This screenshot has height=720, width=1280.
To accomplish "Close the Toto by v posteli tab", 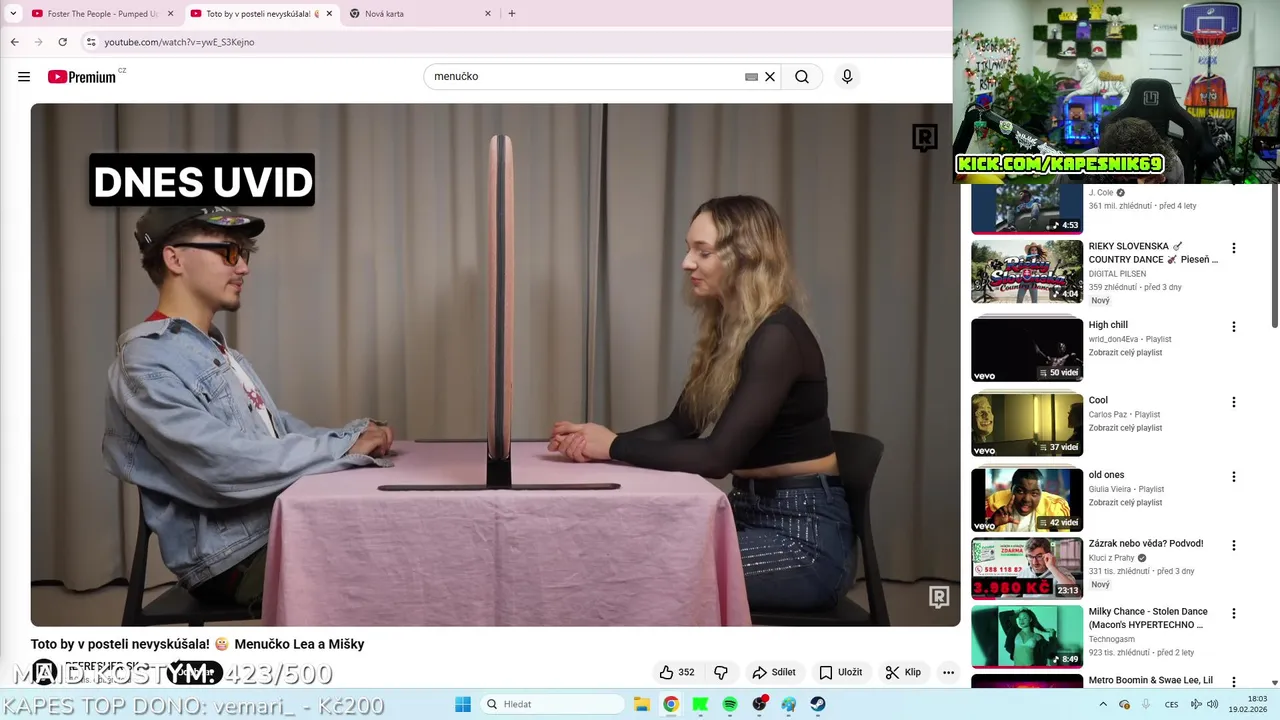I will (329, 14).
